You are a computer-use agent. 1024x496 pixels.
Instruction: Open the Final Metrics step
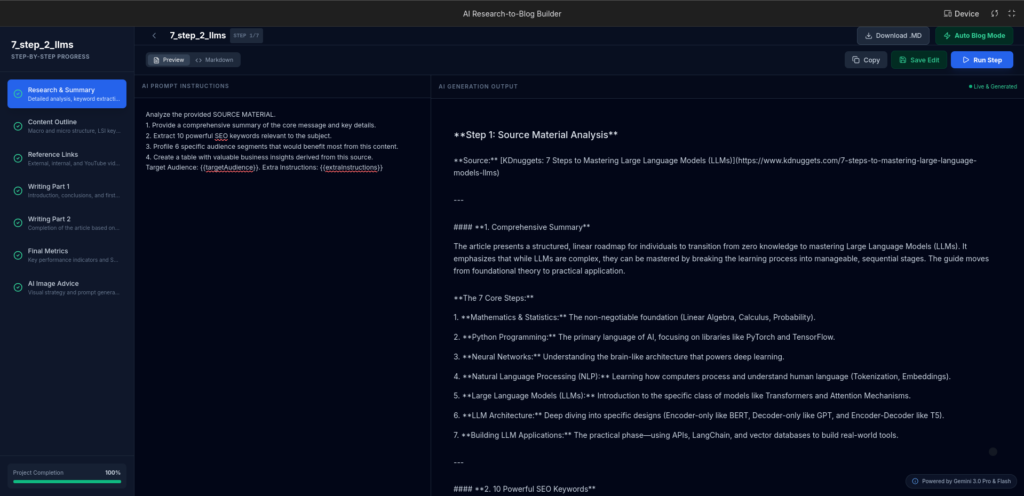tap(67, 255)
